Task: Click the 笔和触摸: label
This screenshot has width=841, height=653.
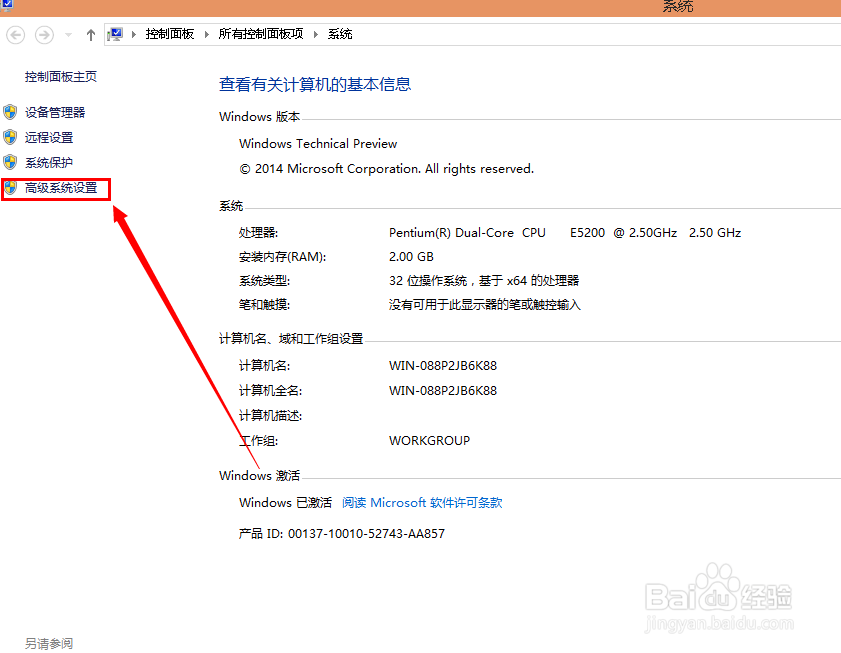Action: 264,305
